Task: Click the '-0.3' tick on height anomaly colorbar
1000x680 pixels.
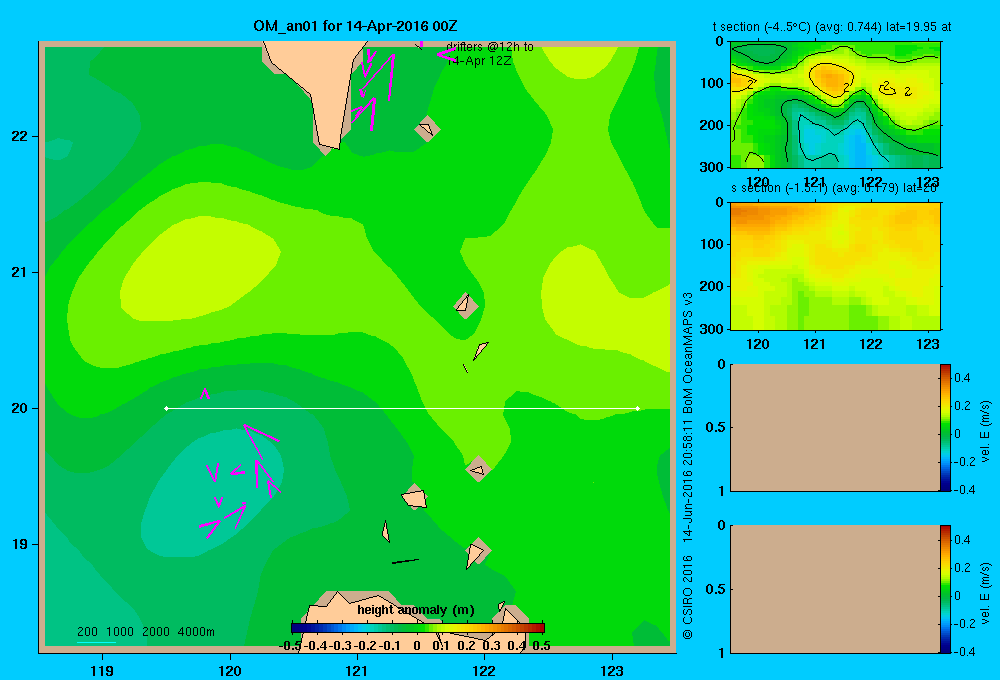Action: [x=341, y=646]
